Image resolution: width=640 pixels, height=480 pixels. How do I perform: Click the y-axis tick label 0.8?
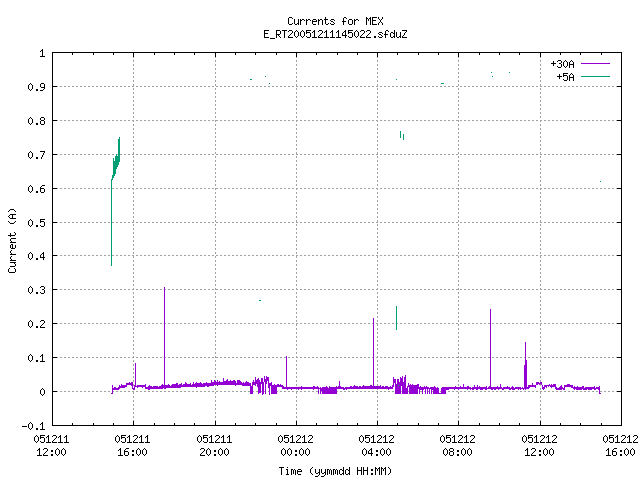click(x=36, y=121)
